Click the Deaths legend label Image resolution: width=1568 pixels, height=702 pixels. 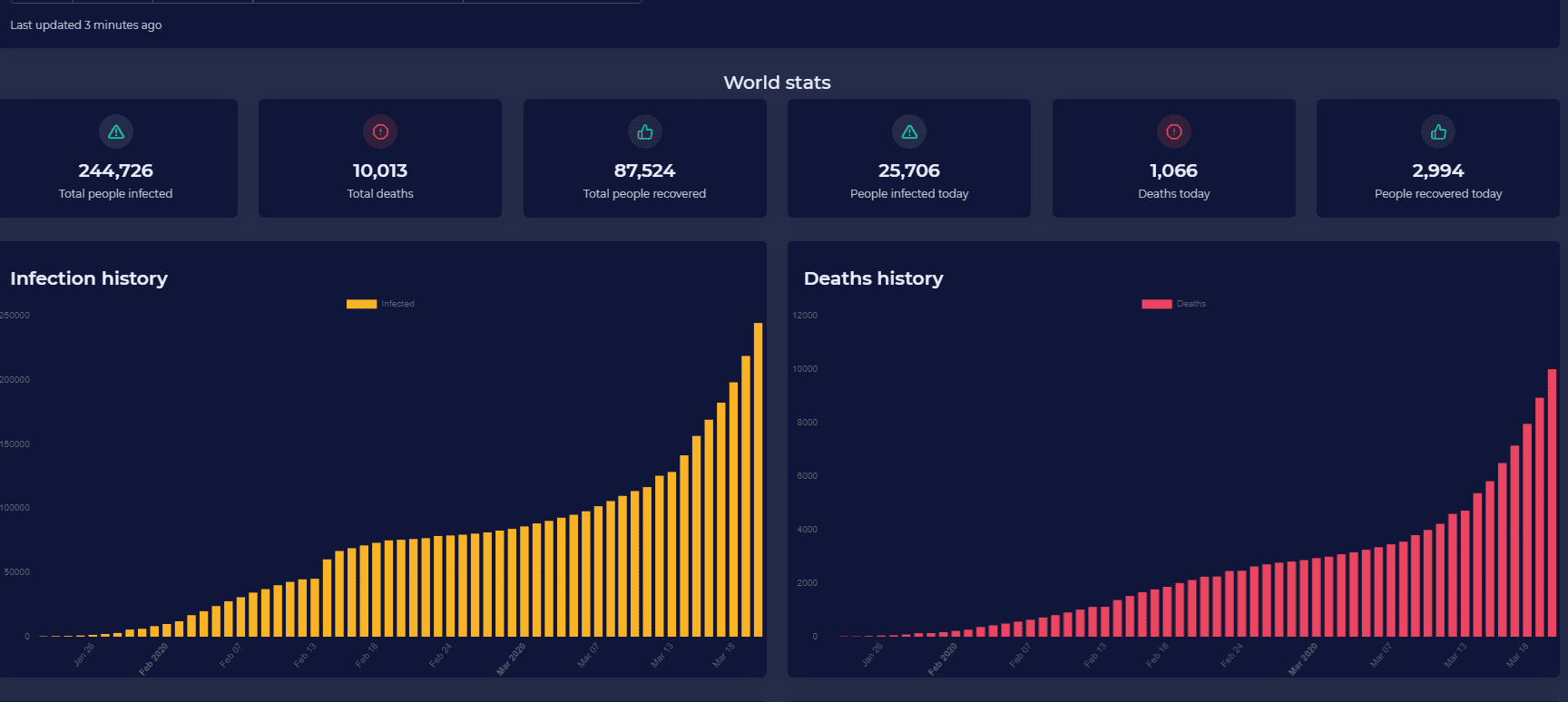click(x=1191, y=304)
